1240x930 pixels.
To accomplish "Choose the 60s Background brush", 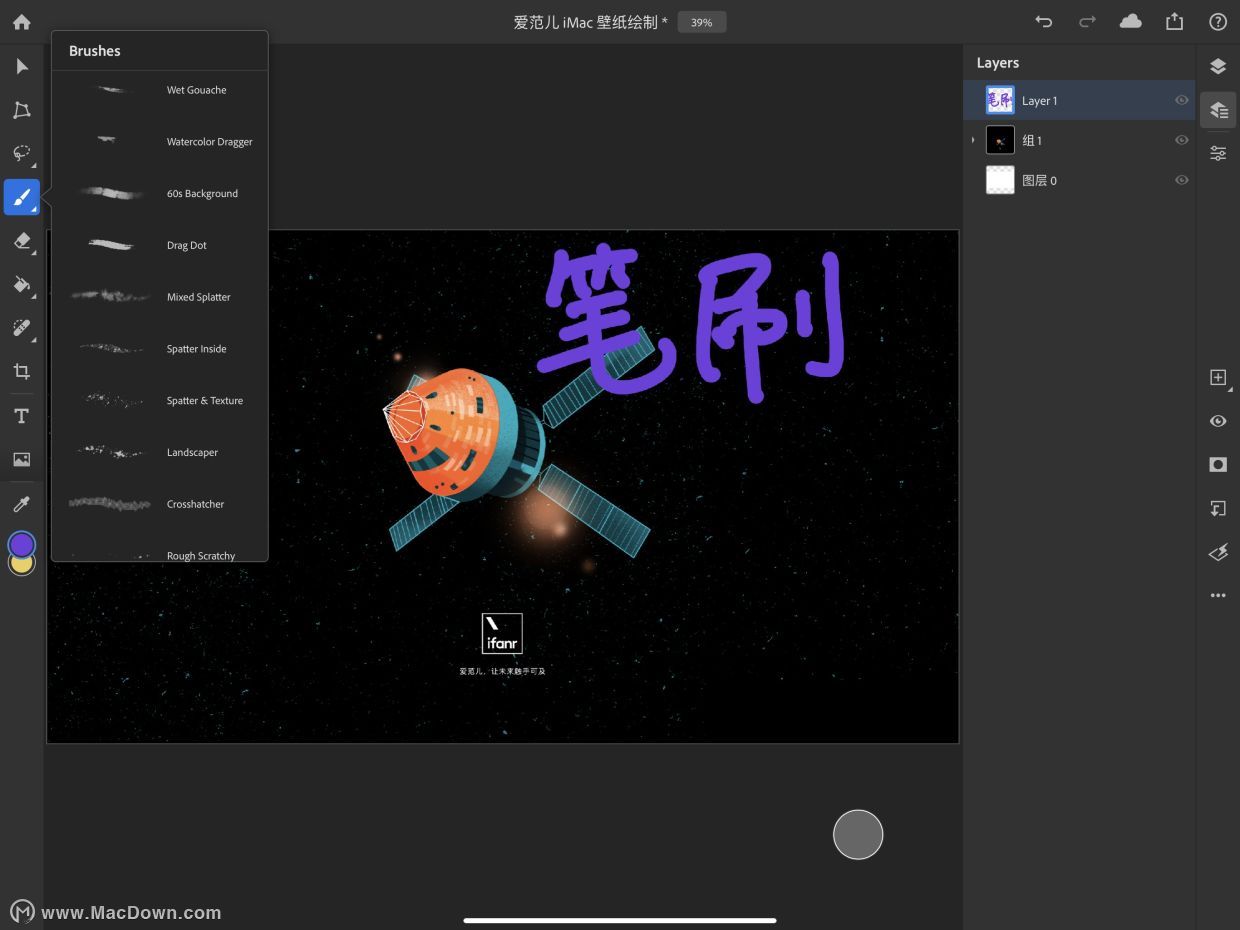I will pyautogui.click(x=160, y=193).
